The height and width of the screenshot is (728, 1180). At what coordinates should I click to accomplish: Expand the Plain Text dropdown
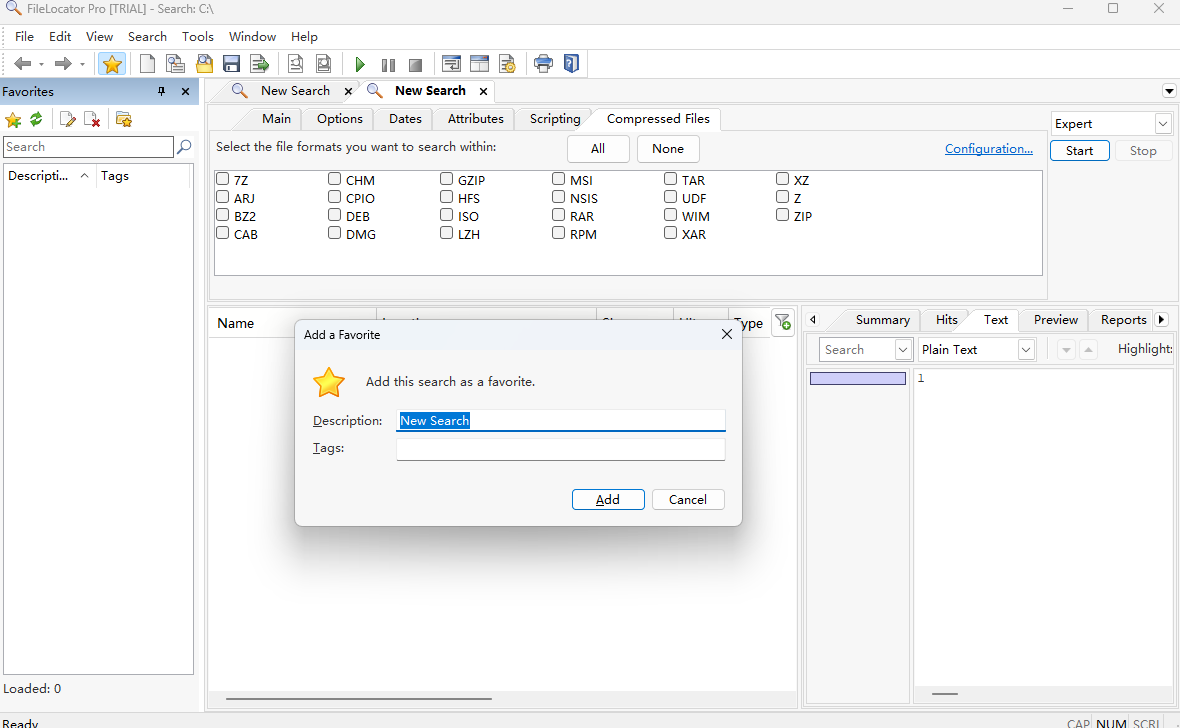click(x=1026, y=350)
